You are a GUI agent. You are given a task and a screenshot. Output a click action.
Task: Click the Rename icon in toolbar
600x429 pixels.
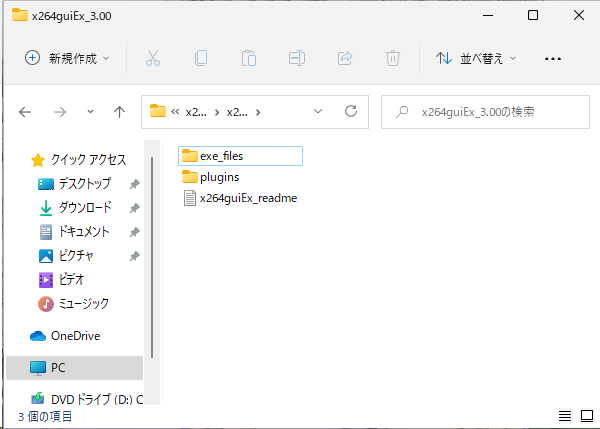coord(297,58)
